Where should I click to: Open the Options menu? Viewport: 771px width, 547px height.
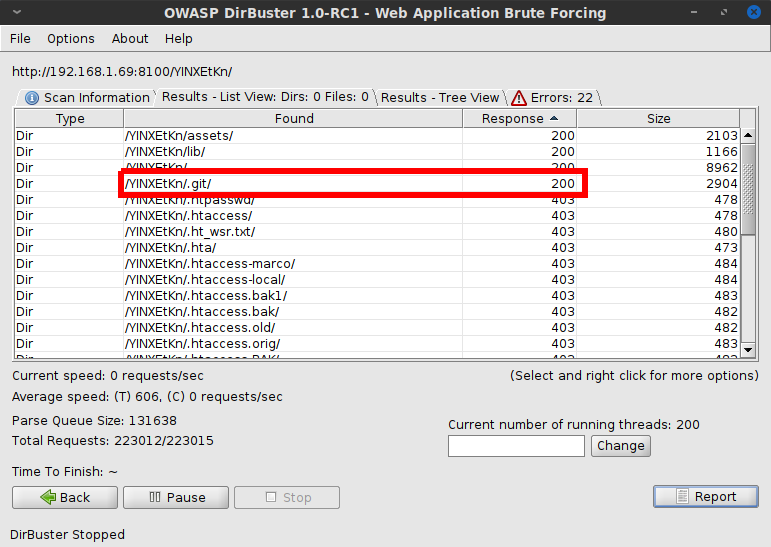(71, 38)
